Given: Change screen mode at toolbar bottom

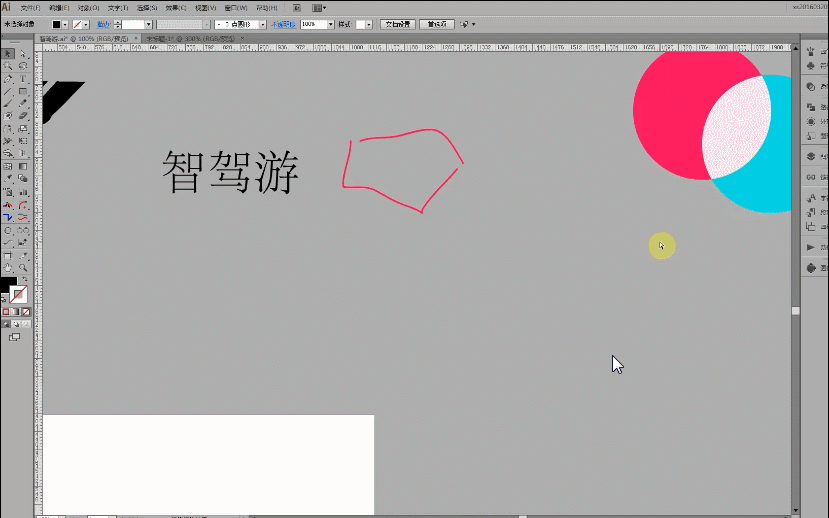Looking at the screenshot, I should coord(14,337).
